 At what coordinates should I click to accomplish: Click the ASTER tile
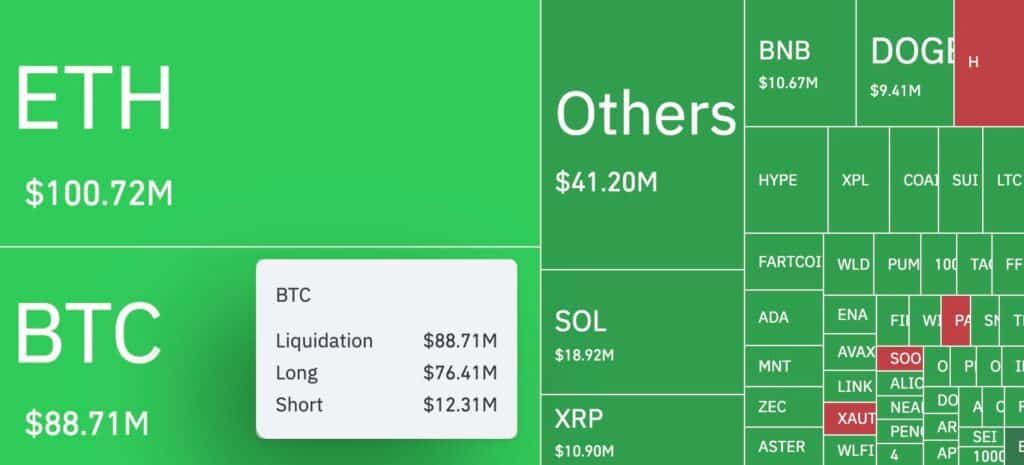783,446
